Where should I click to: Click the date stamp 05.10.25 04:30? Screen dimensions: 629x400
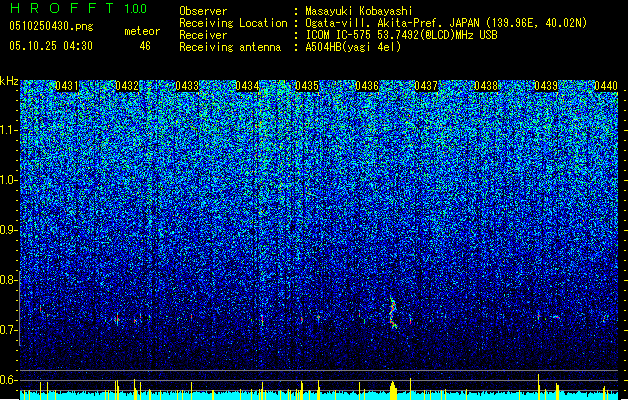point(51,46)
